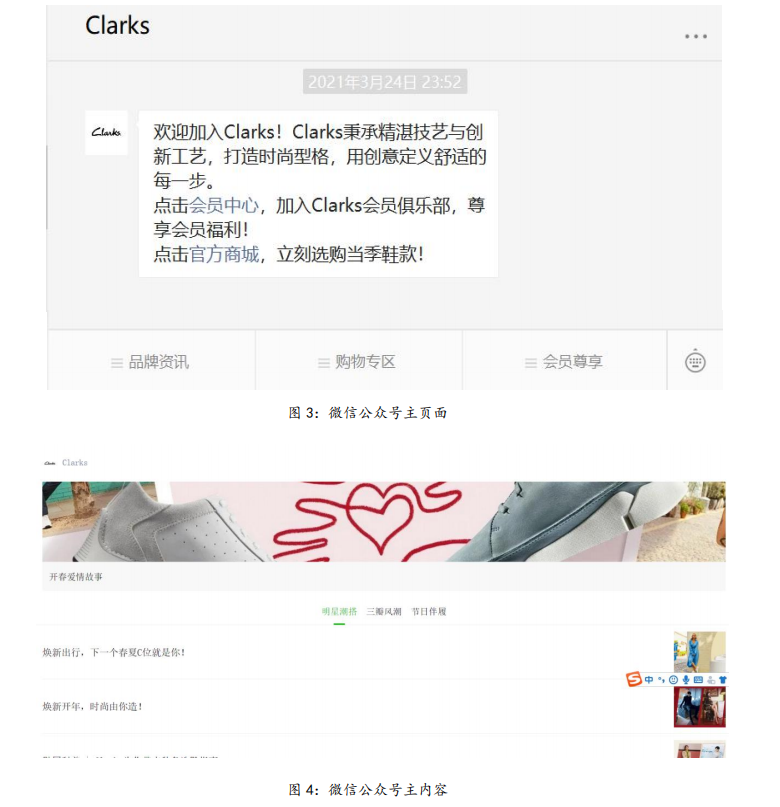Open the three-dot more options menu

click(x=696, y=36)
